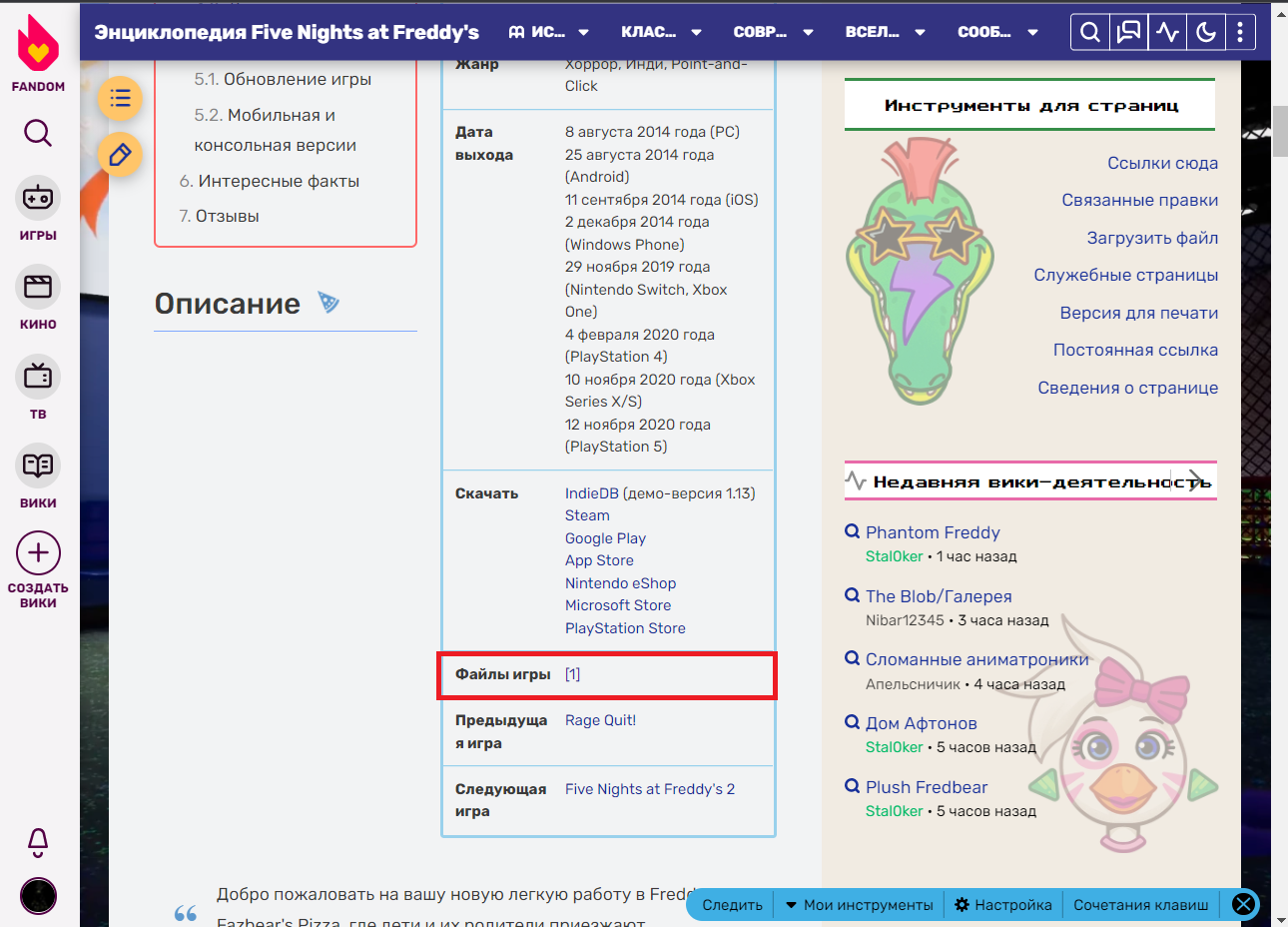1288x927 pixels.
Task: Open recent activity page Plush Fredbear
Action: point(927,787)
